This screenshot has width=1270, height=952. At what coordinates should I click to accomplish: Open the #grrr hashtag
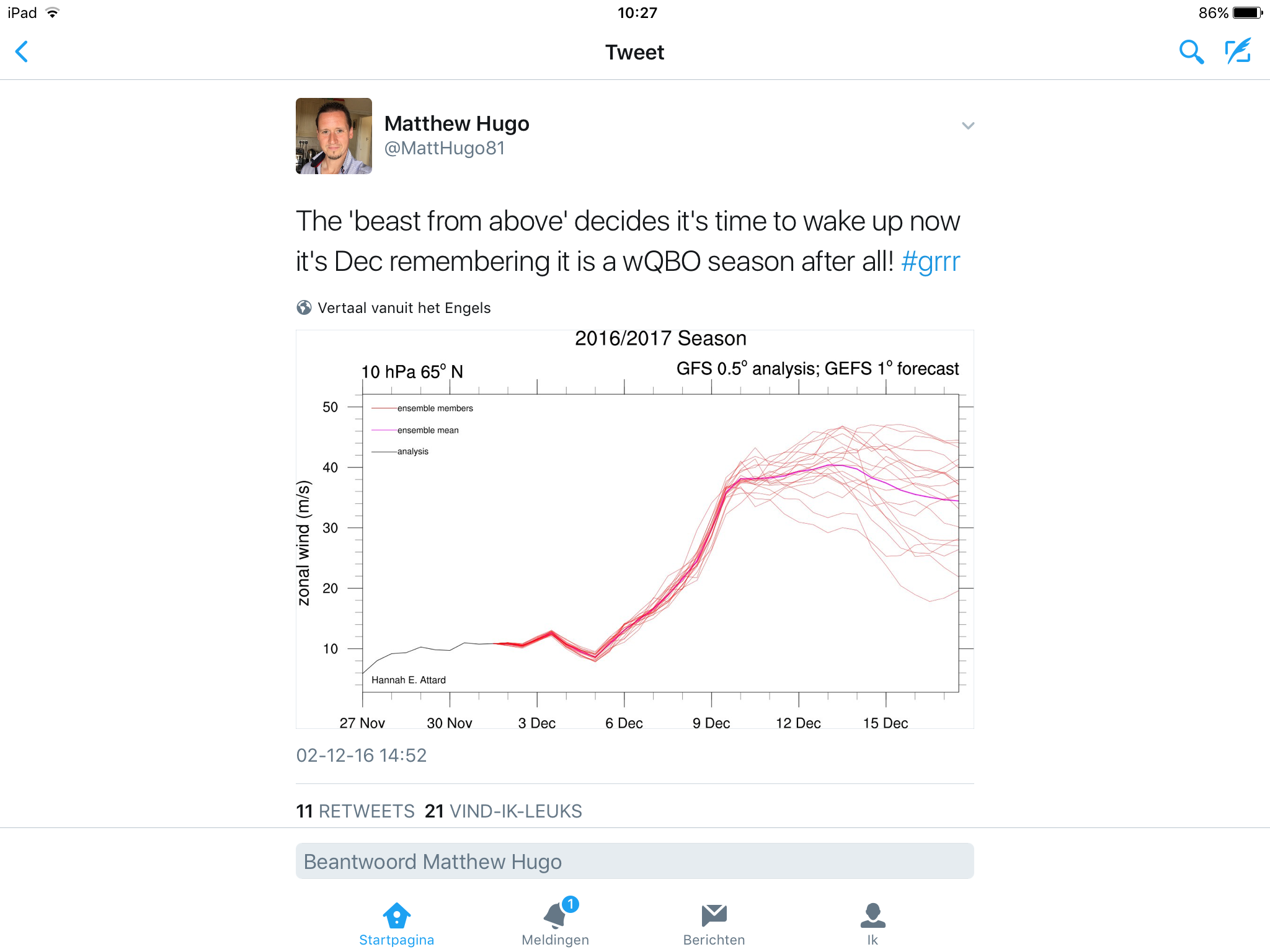point(930,262)
